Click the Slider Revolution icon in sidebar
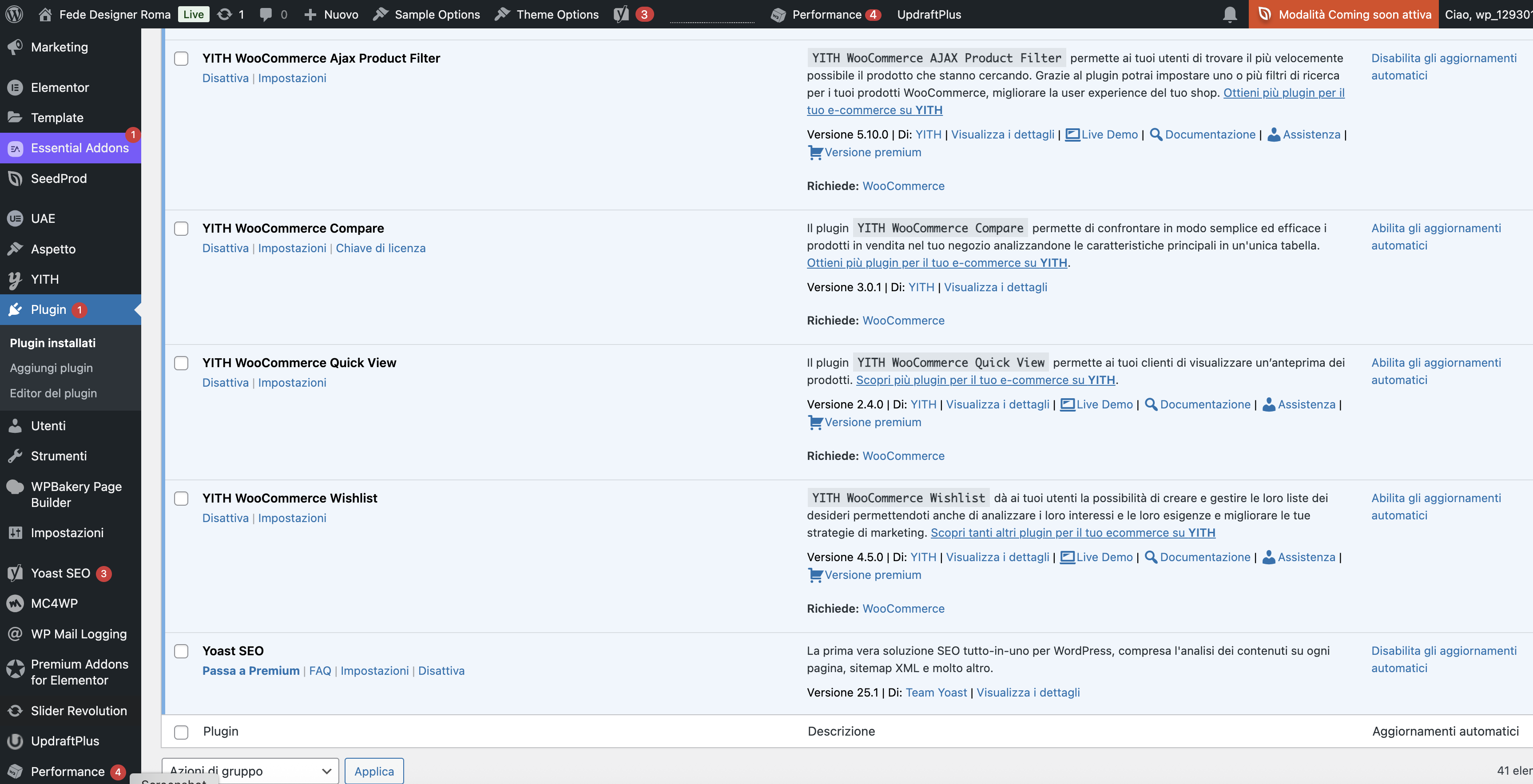Screen dimensions: 1533x784 16,710
